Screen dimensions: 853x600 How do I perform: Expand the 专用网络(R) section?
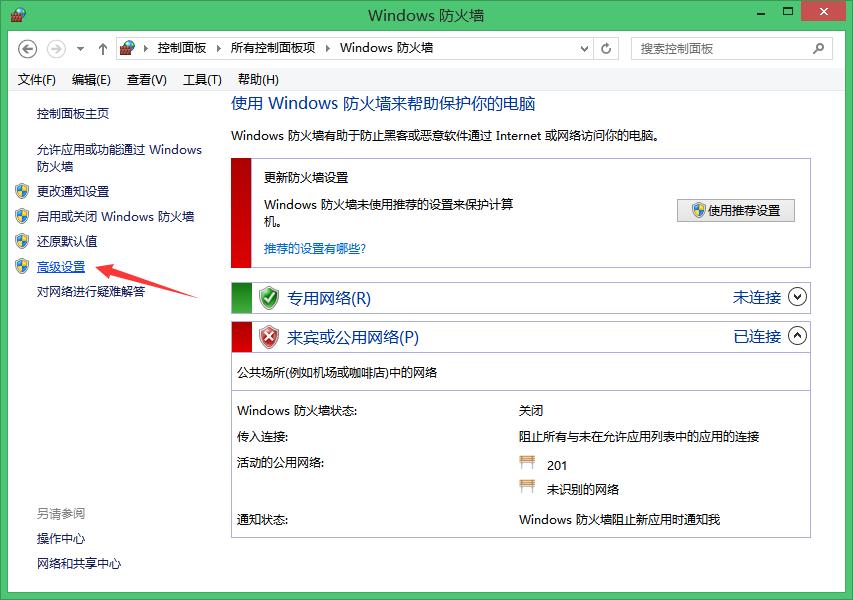797,297
